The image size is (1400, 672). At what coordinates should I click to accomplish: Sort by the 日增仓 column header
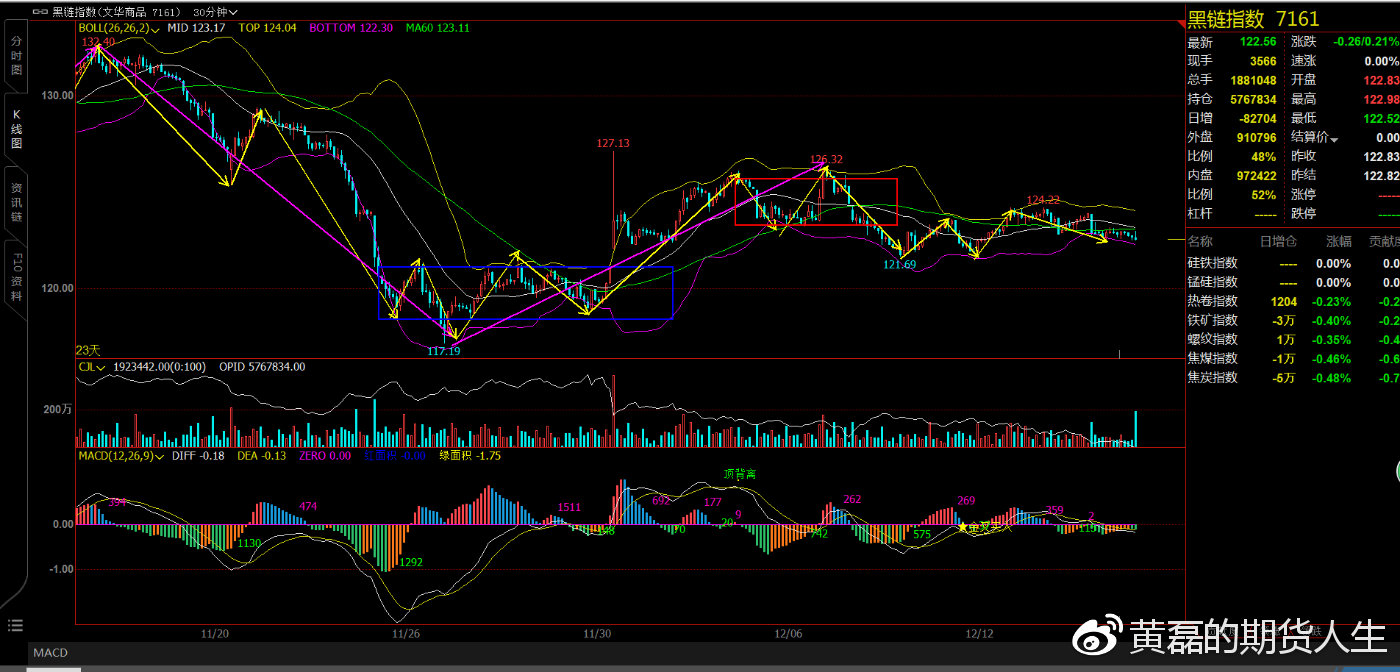tap(1278, 241)
